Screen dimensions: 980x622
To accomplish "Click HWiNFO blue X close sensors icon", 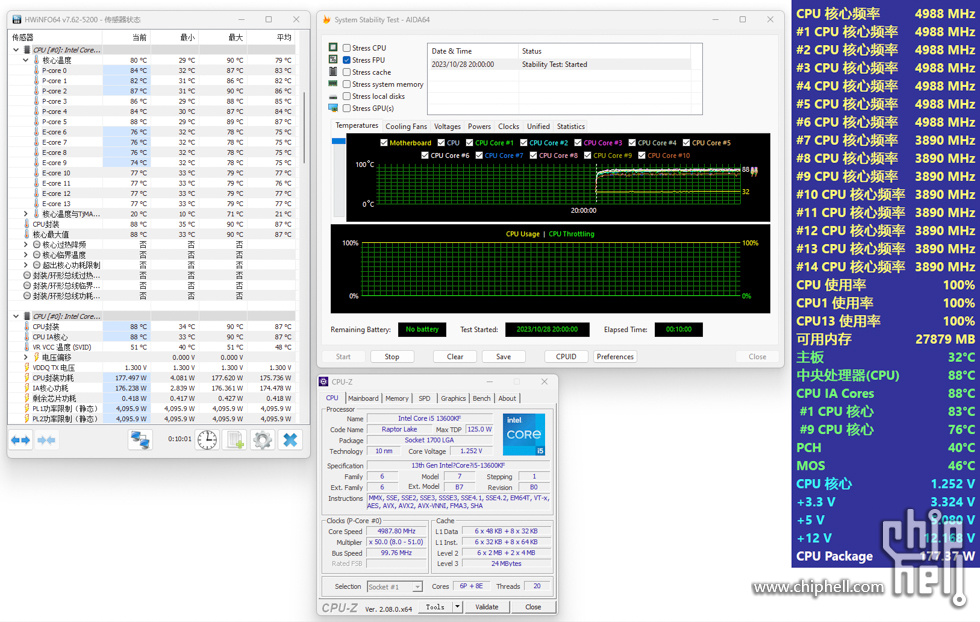I will pos(290,440).
